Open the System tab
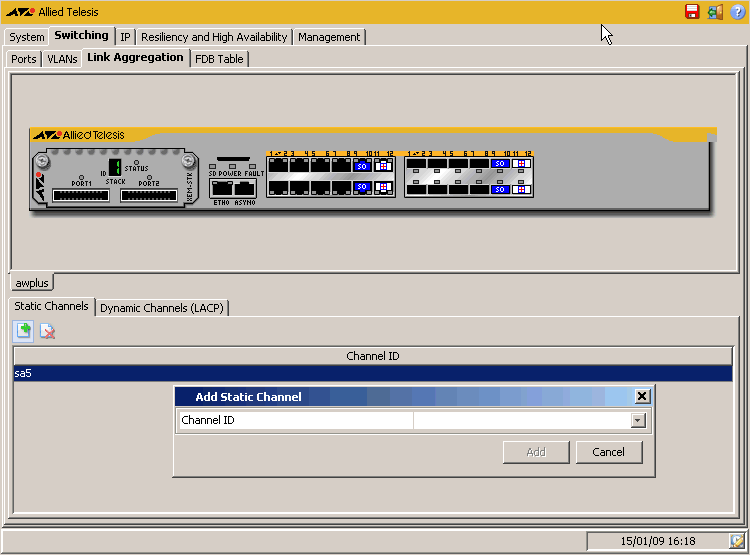Viewport: 750px width, 555px height. point(27,37)
